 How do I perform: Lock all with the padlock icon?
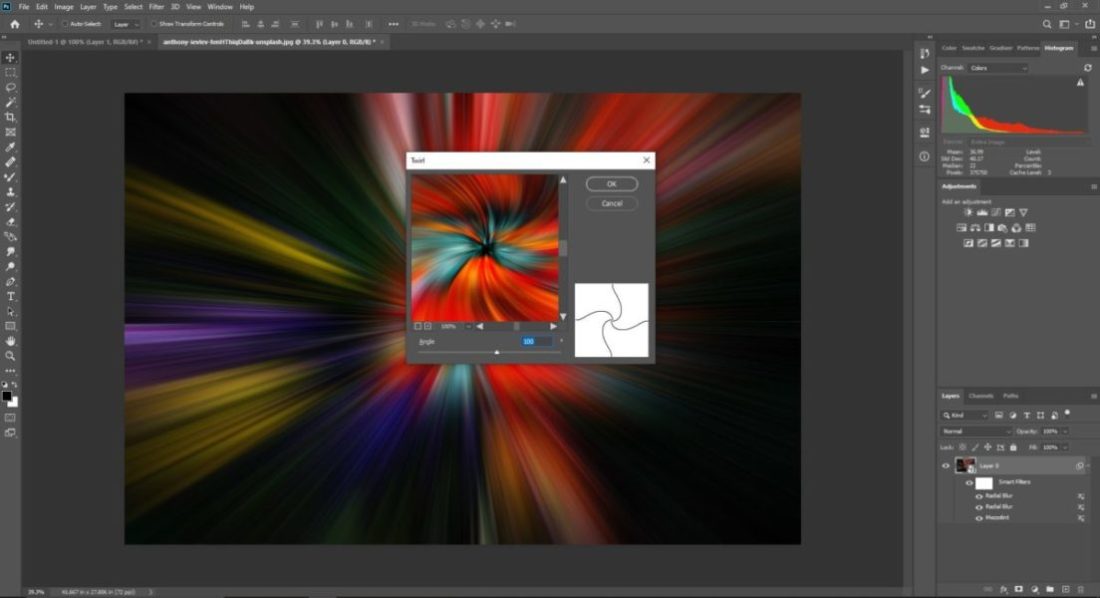coord(1013,447)
